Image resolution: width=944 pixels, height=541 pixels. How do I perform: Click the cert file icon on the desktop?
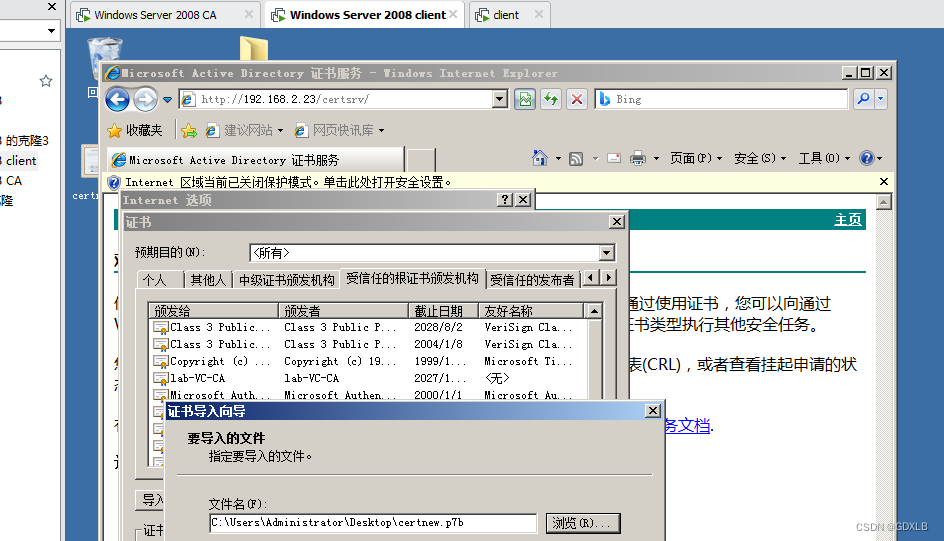click(x=89, y=161)
